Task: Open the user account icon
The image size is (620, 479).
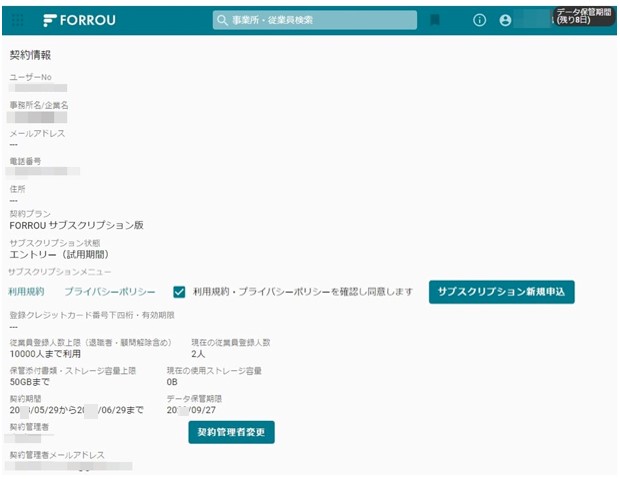Action: coord(505,20)
